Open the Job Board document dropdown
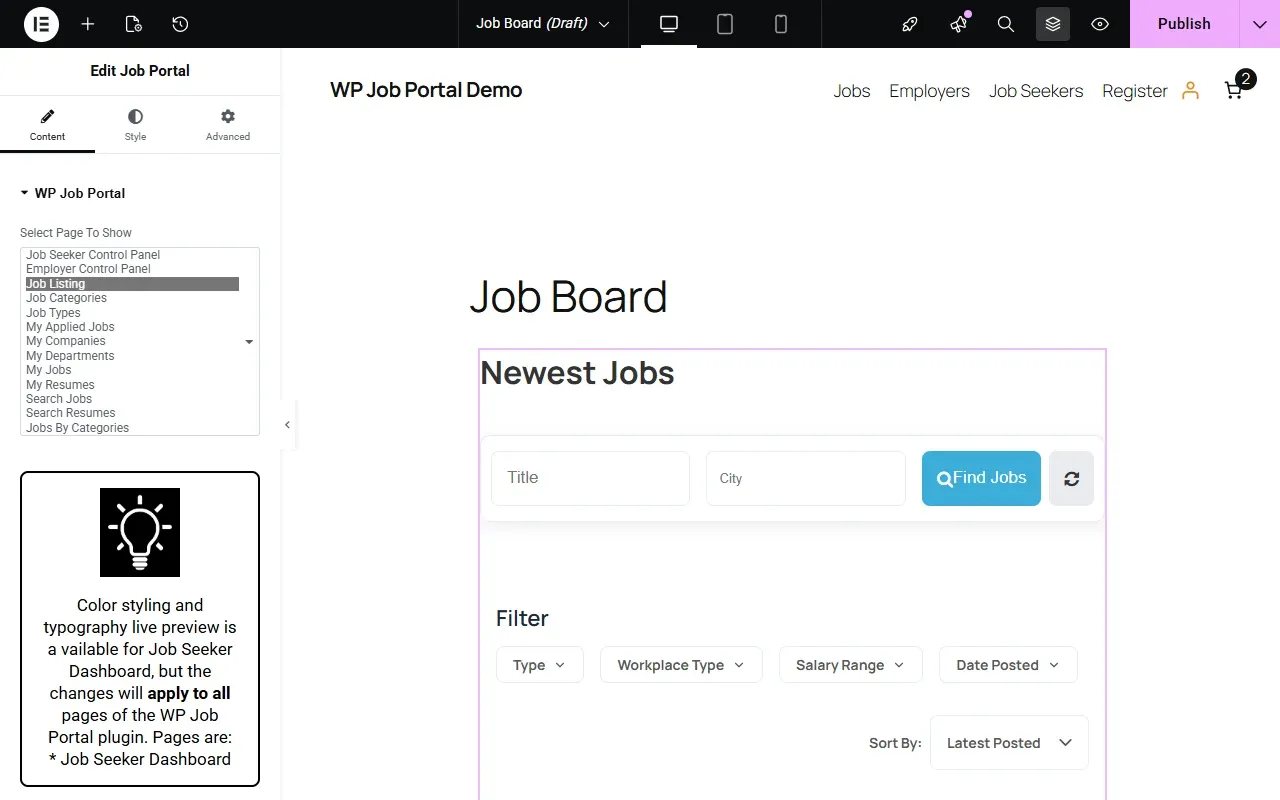The height and width of the screenshot is (800, 1280). click(x=543, y=24)
